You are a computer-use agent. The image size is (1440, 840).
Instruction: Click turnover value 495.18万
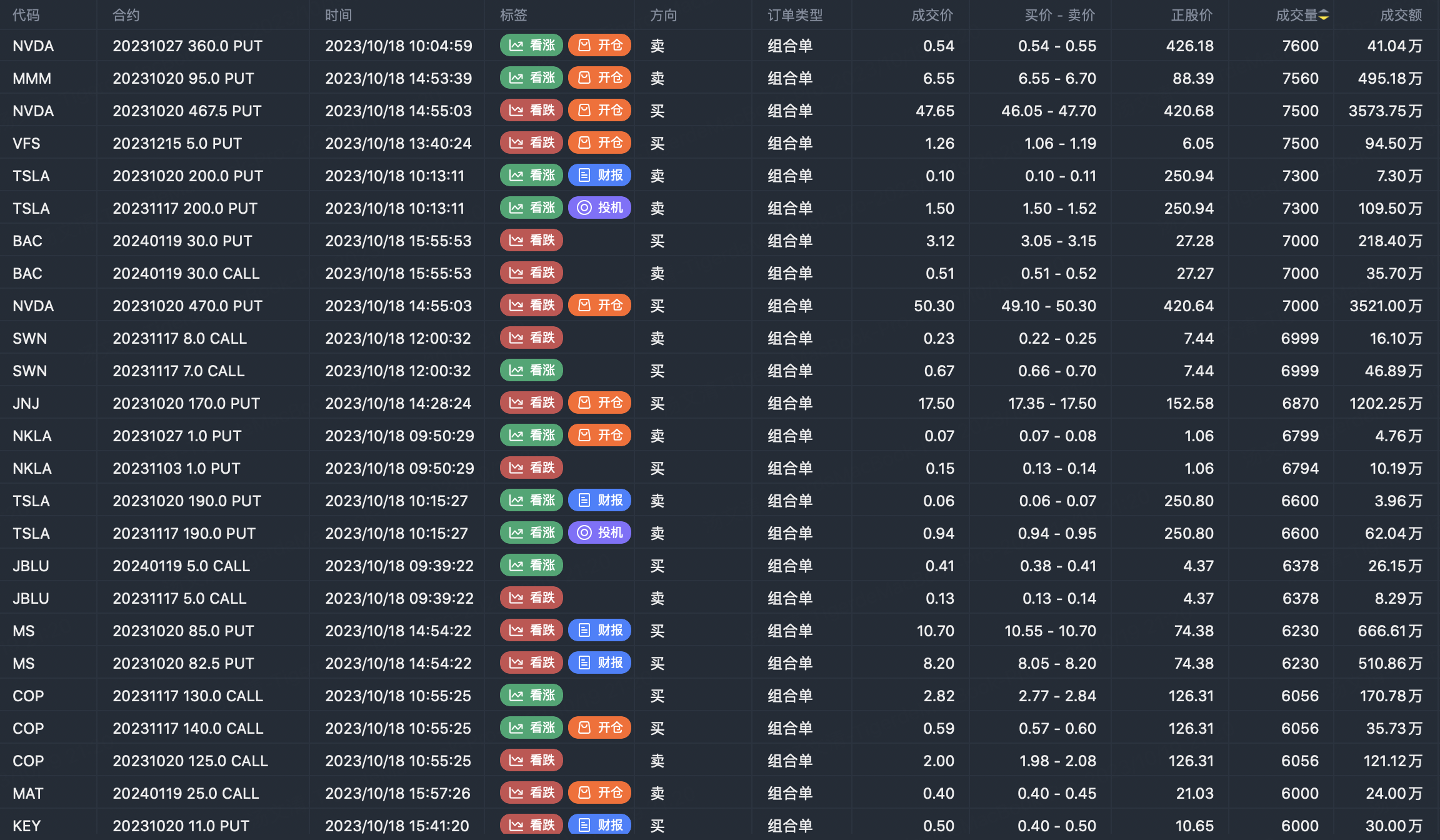point(1390,78)
